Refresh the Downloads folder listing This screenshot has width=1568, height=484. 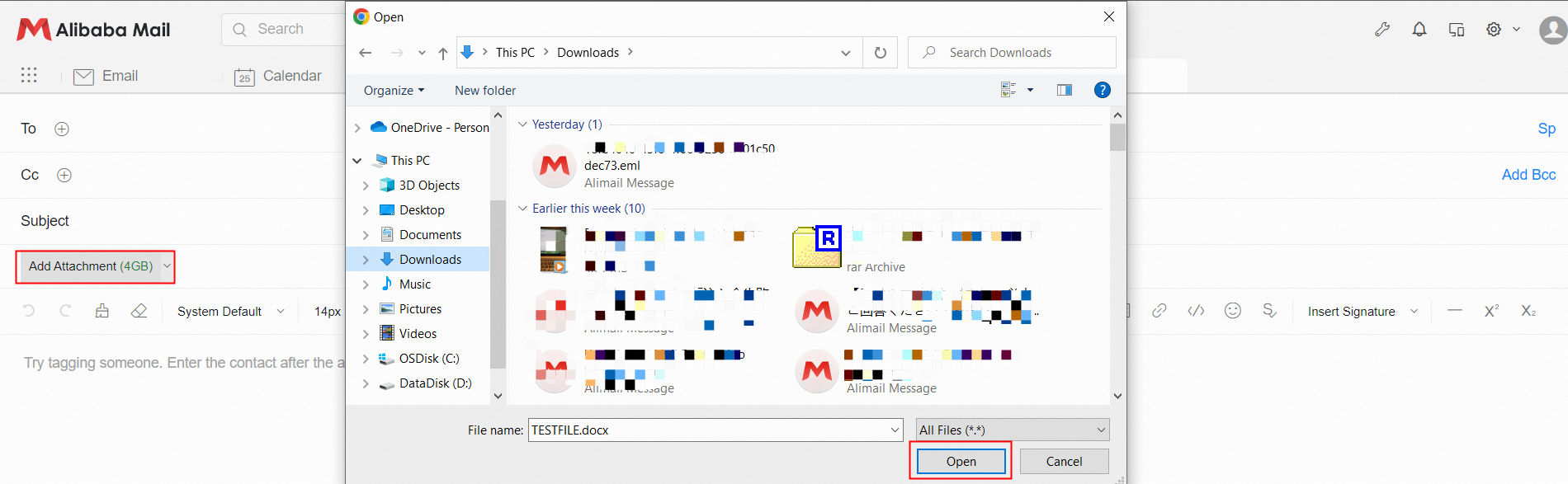pyautogui.click(x=881, y=52)
